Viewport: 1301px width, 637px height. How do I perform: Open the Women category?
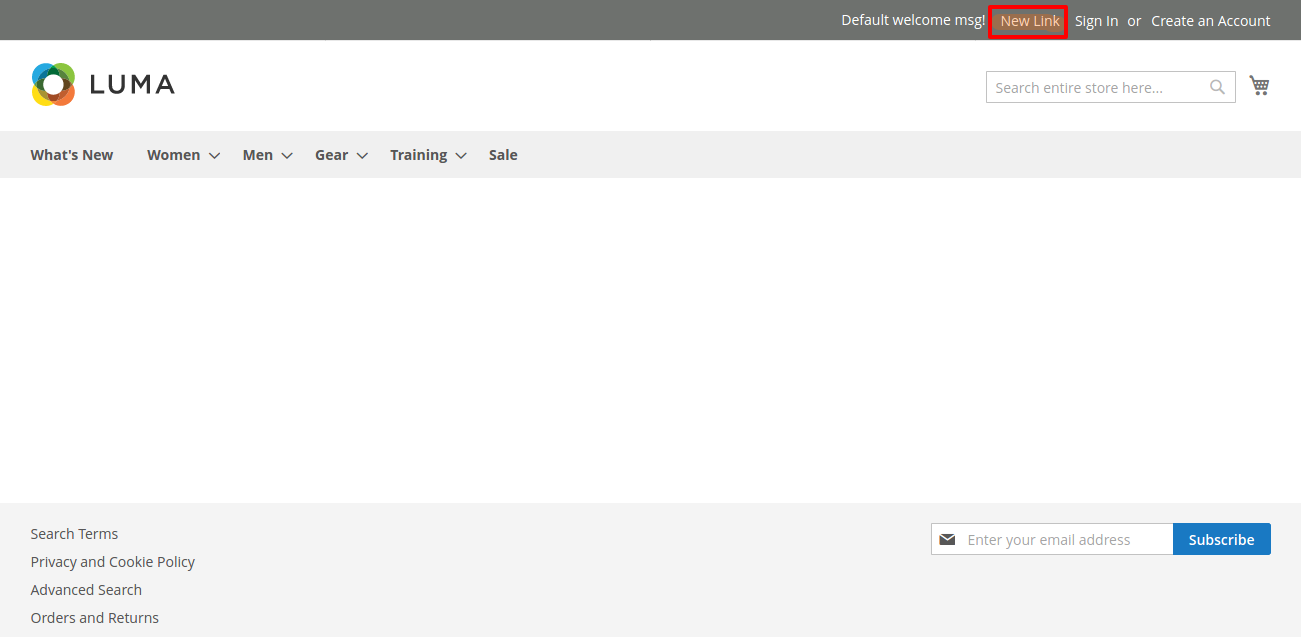click(x=173, y=154)
